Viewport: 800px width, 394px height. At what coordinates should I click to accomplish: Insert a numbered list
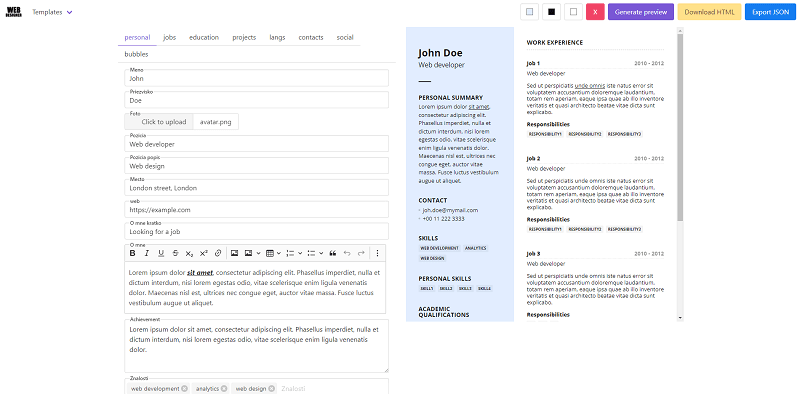click(290, 253)
